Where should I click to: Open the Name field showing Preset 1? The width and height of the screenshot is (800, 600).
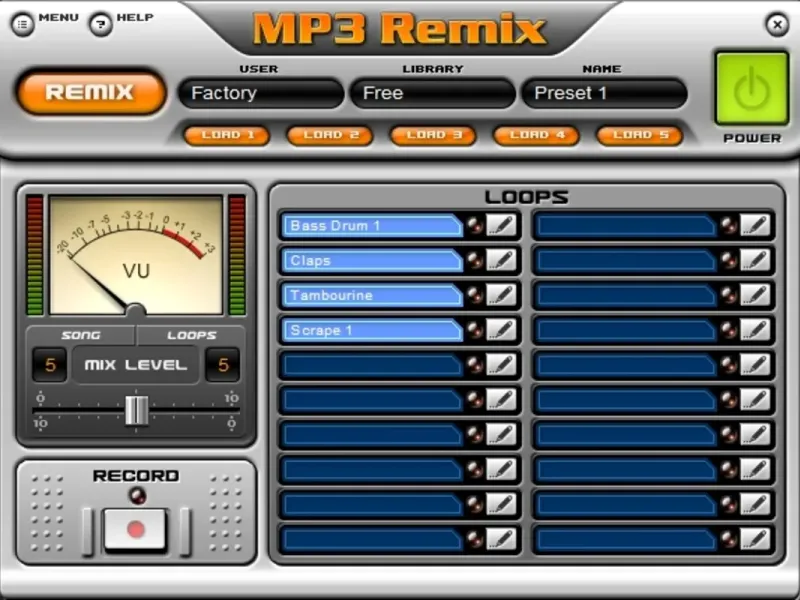604,93
